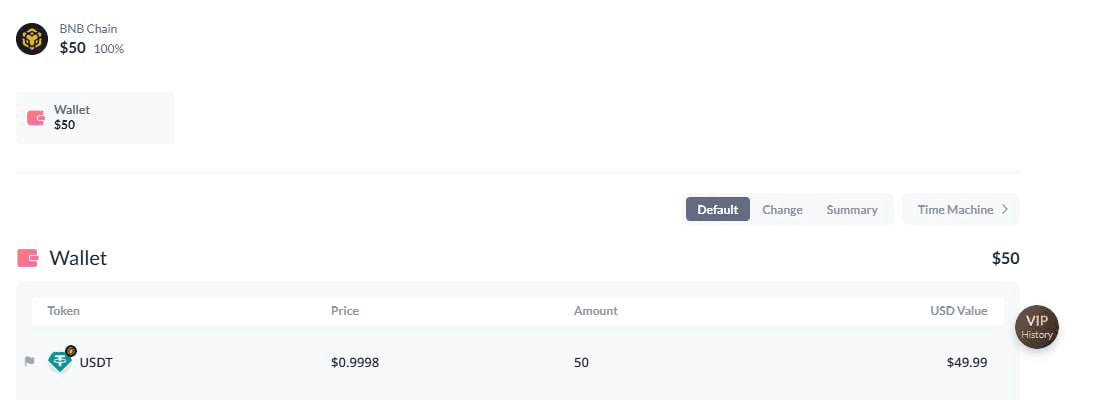Image resolution: width=1100 pixels, height=400 pixels.
Task: Click the BNB badge on USDT icon
Action: (71, 350)
